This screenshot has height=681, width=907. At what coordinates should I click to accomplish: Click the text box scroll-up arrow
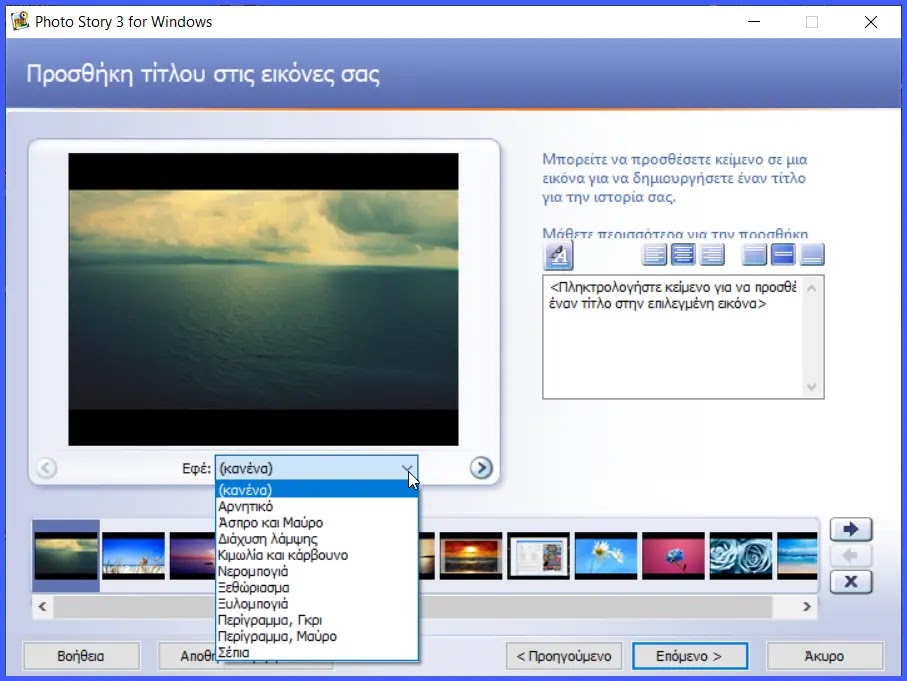point(812,288)
